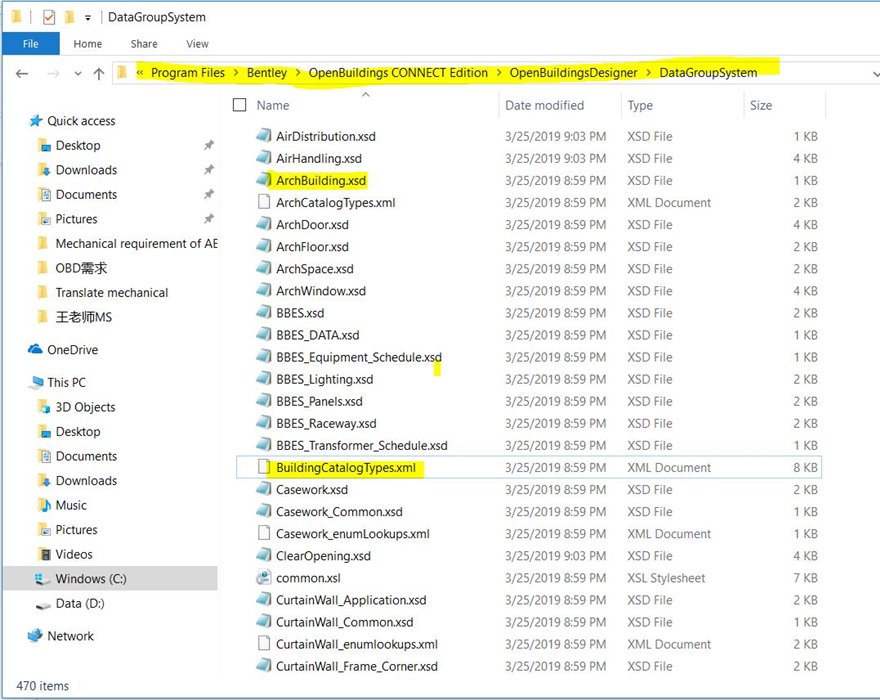Switch to the Home ribbon tab

pyautogui.click(x=88, y=44)
